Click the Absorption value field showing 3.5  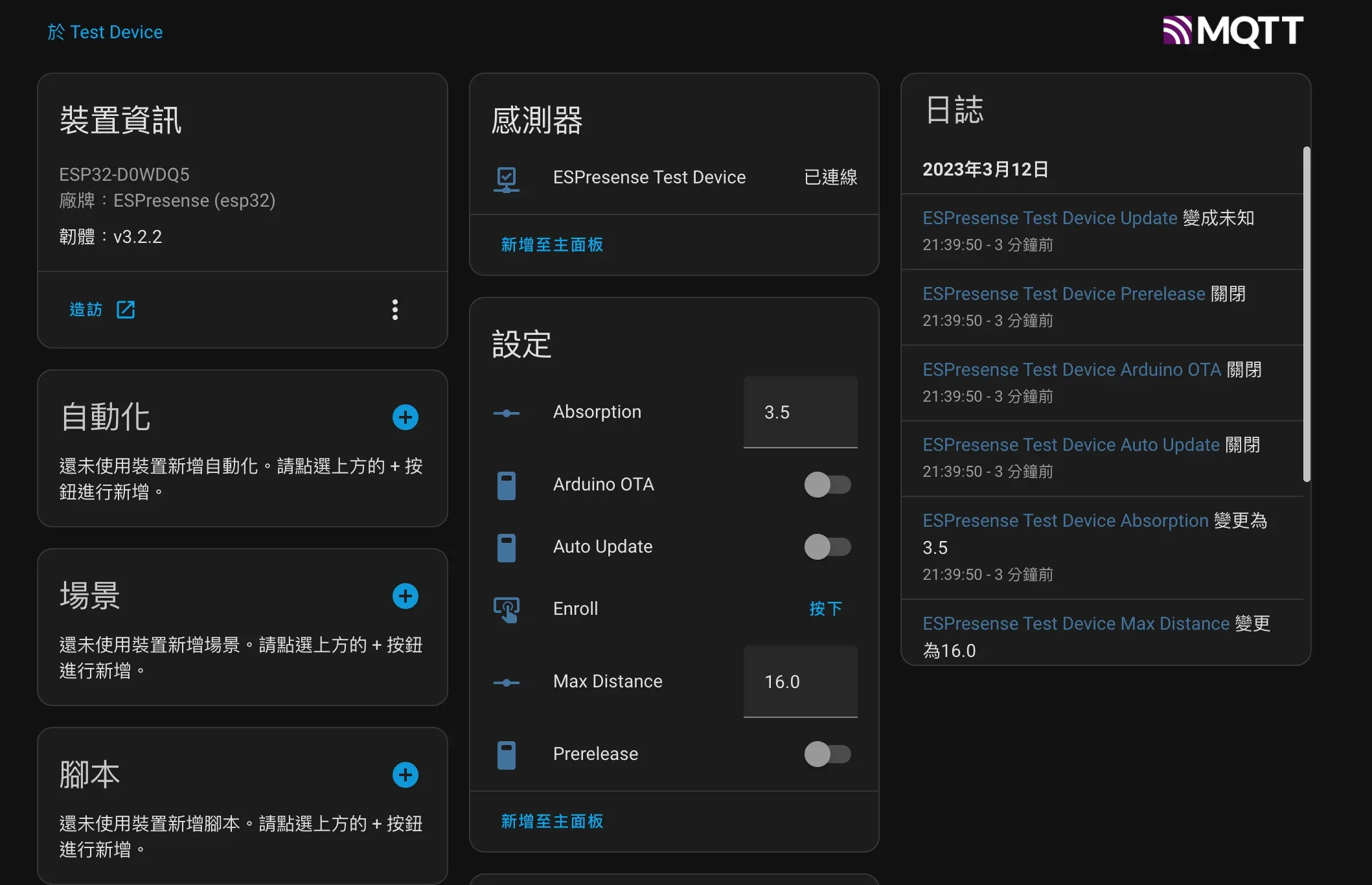pos(800,412)
